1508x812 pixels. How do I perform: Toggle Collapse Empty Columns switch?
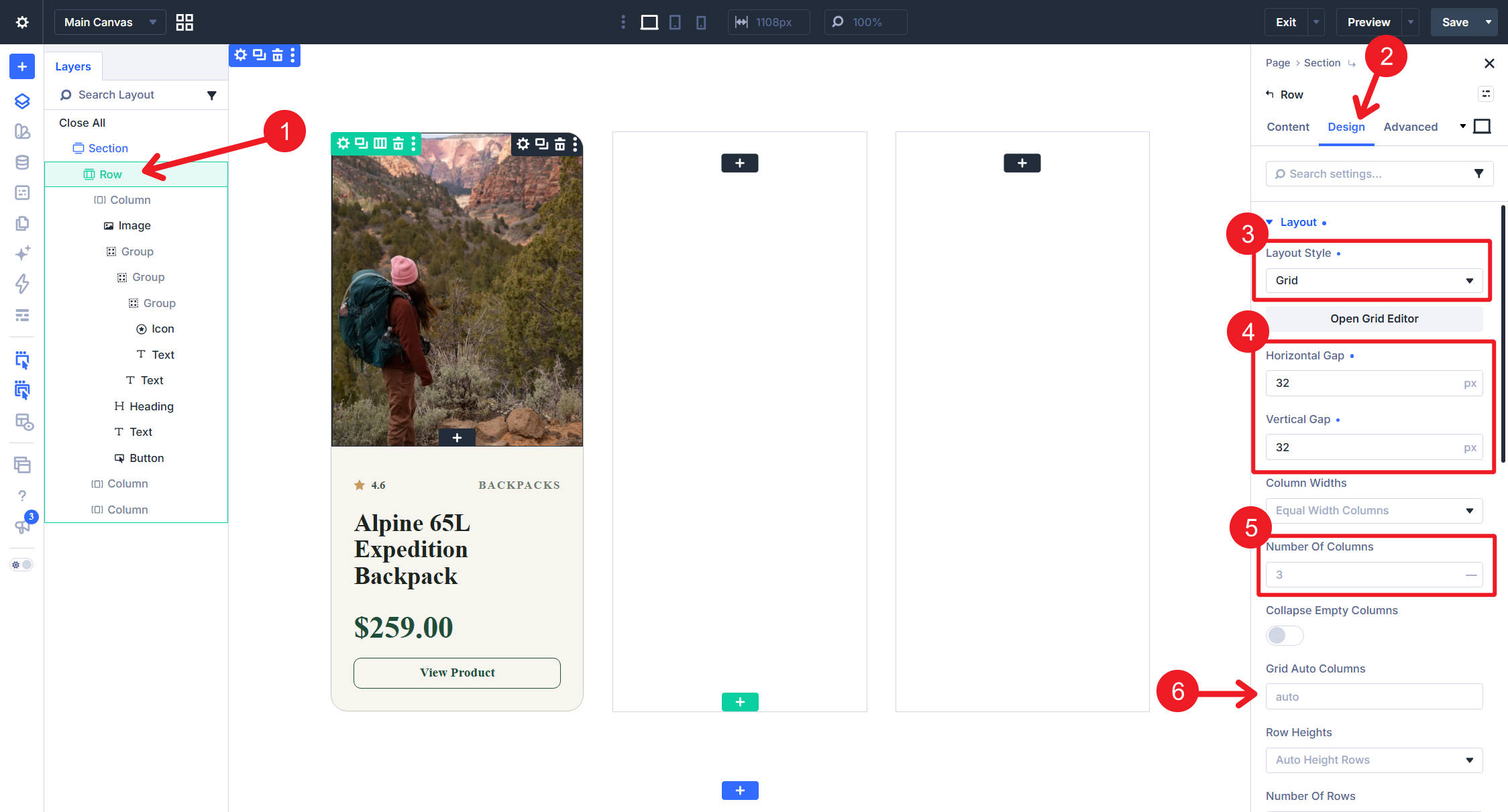(x=1284, y=635)
